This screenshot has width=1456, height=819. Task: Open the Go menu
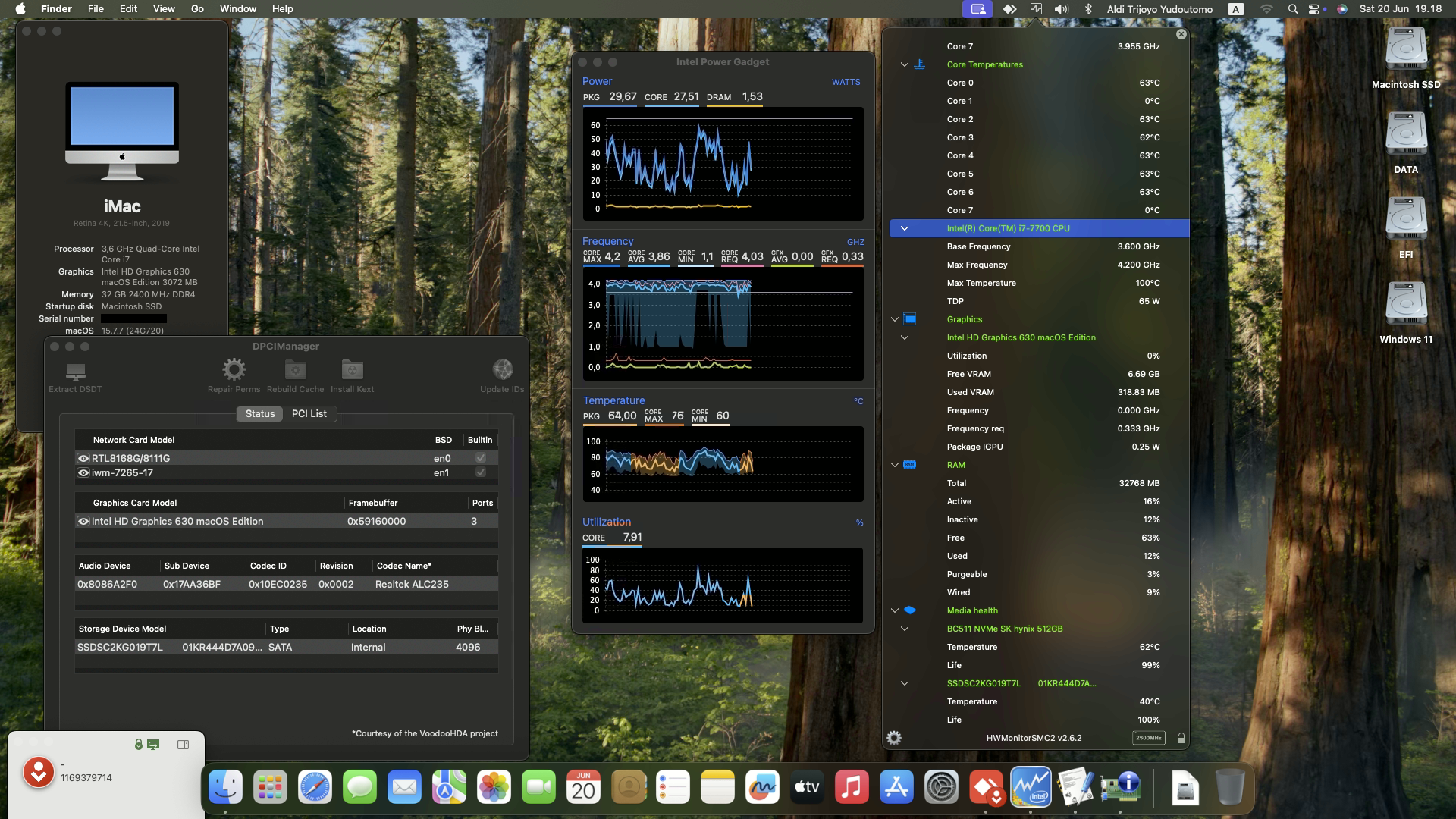tap(197, 9)
